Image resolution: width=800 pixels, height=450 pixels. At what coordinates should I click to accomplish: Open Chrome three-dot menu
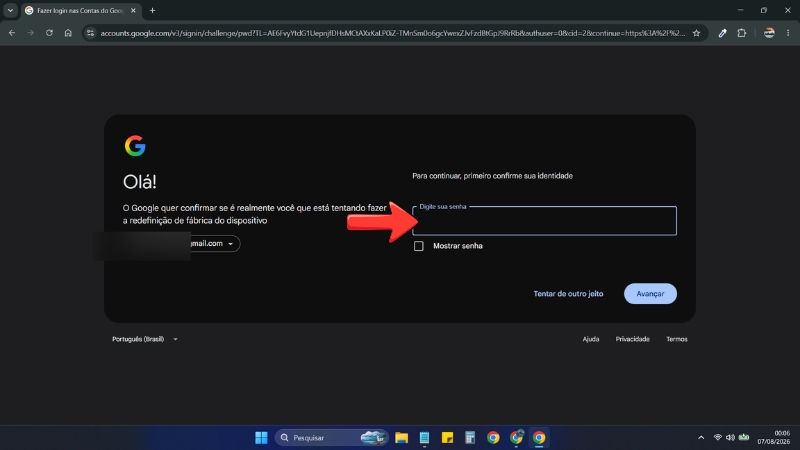[x=788, y=33]
